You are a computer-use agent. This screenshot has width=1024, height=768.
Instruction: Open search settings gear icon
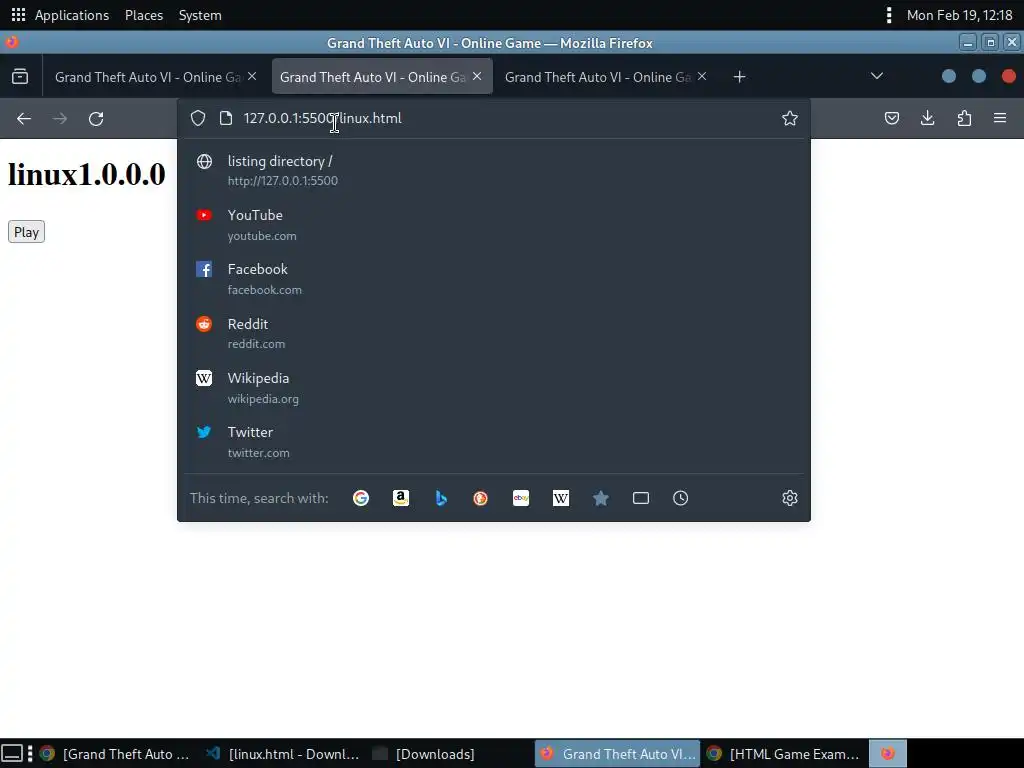pyautogui.click(x=790, y=498)
